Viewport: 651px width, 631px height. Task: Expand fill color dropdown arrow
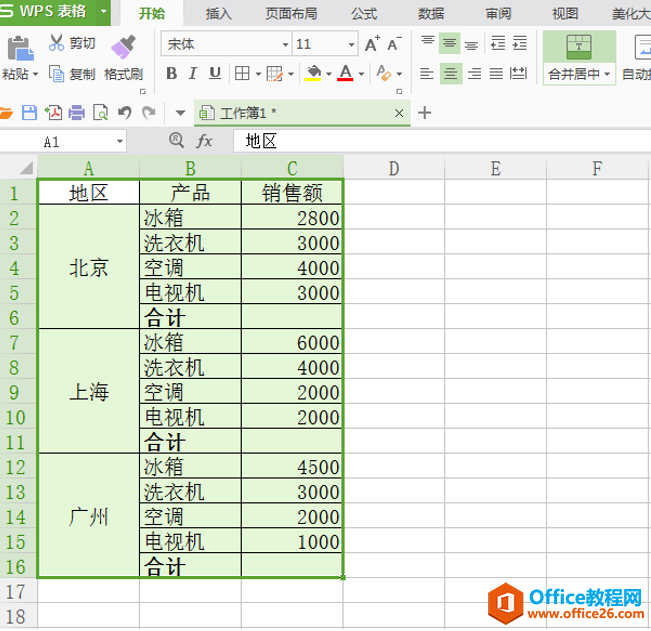(x=329, y=74)
